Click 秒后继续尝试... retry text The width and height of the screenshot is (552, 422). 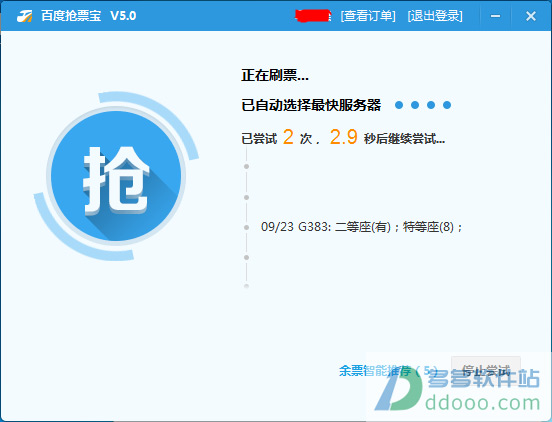point(404,139)
